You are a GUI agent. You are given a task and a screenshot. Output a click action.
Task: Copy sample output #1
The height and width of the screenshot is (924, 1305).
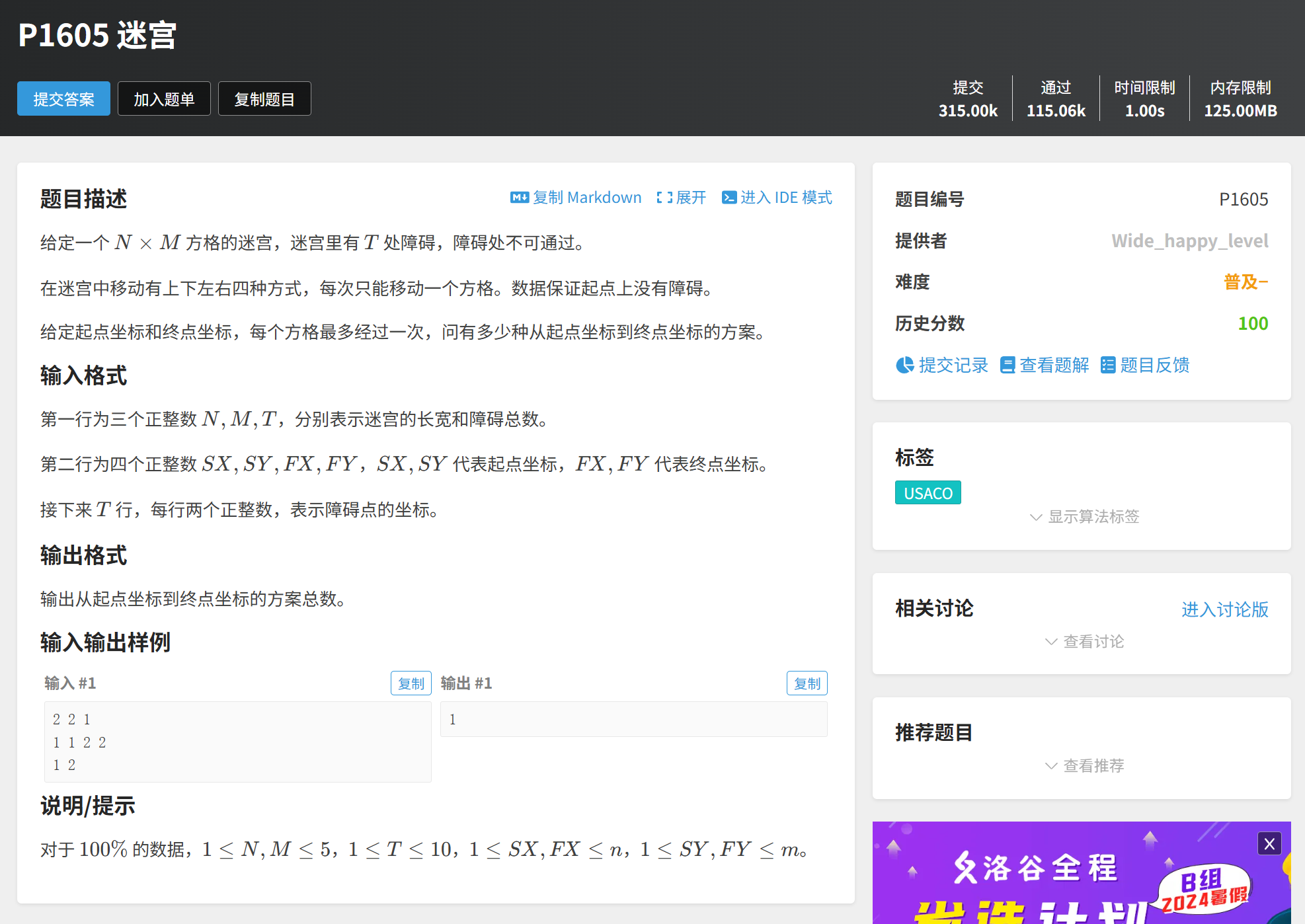pyautogui.click(x=807, y=683)
